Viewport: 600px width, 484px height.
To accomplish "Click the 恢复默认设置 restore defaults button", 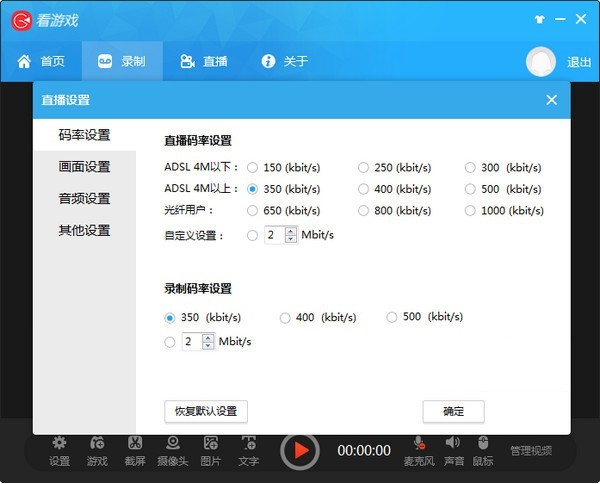I will point(205,411).
